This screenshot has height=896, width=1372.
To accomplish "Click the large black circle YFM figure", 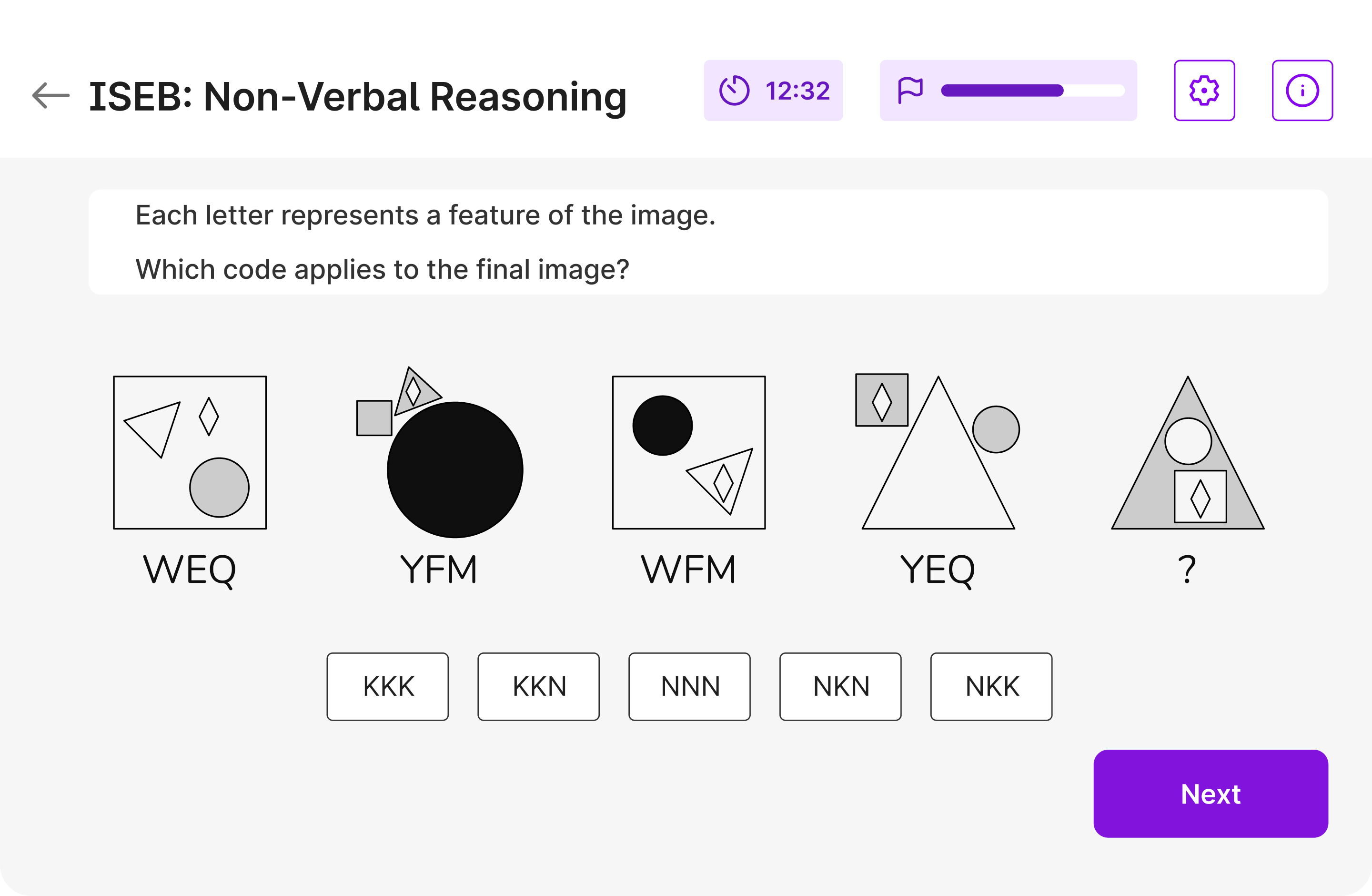I will 455,470.
